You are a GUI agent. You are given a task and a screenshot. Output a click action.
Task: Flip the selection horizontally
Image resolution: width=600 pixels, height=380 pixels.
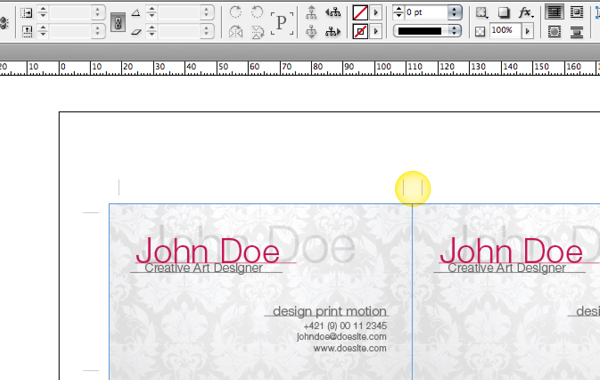[235, 32]
